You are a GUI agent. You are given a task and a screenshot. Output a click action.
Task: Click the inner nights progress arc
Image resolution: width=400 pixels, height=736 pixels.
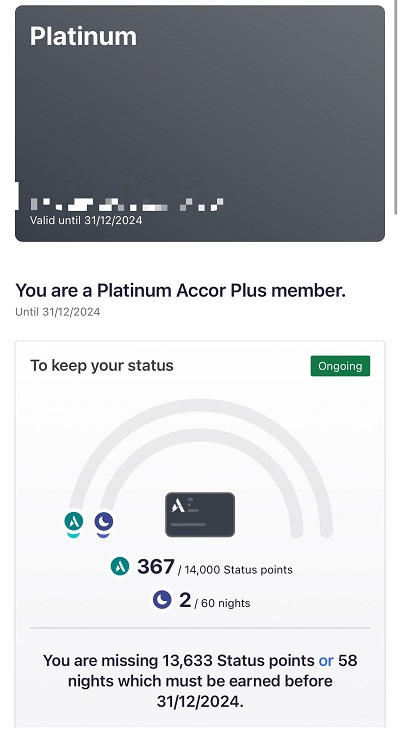[x=202, y=434]
